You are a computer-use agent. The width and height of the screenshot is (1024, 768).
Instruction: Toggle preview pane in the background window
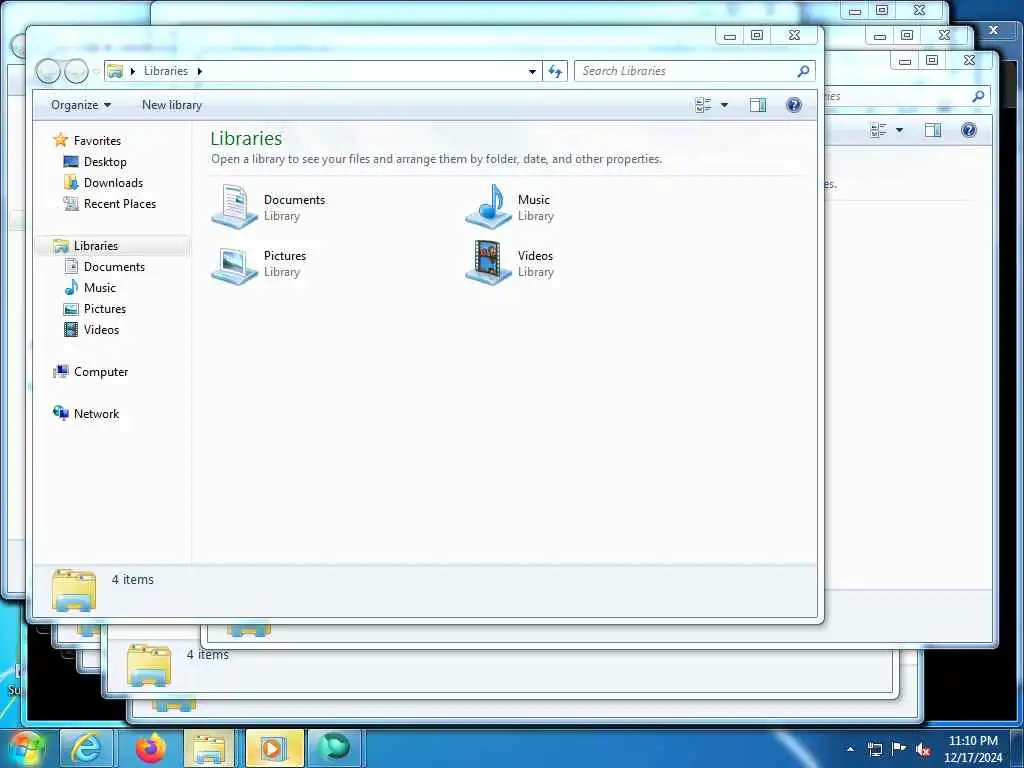[x=933, y=130]
